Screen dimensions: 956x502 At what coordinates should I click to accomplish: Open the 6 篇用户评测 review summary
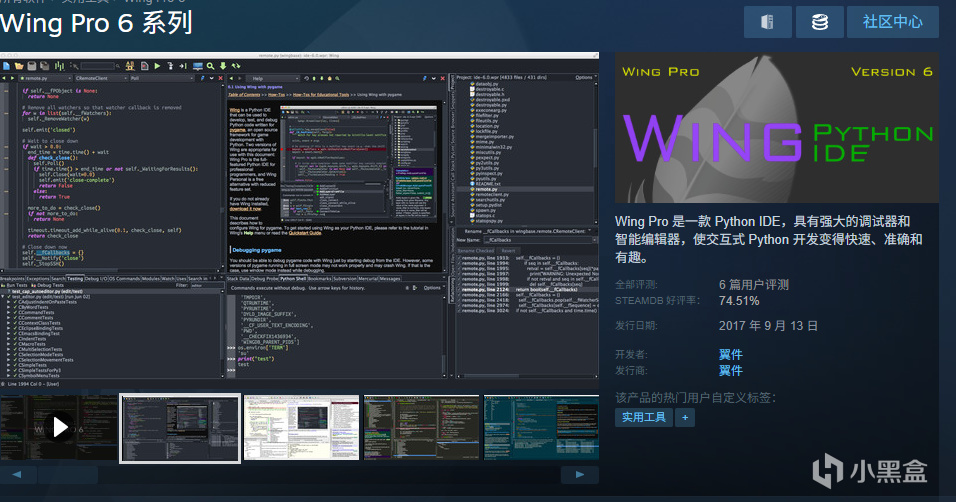754,285
